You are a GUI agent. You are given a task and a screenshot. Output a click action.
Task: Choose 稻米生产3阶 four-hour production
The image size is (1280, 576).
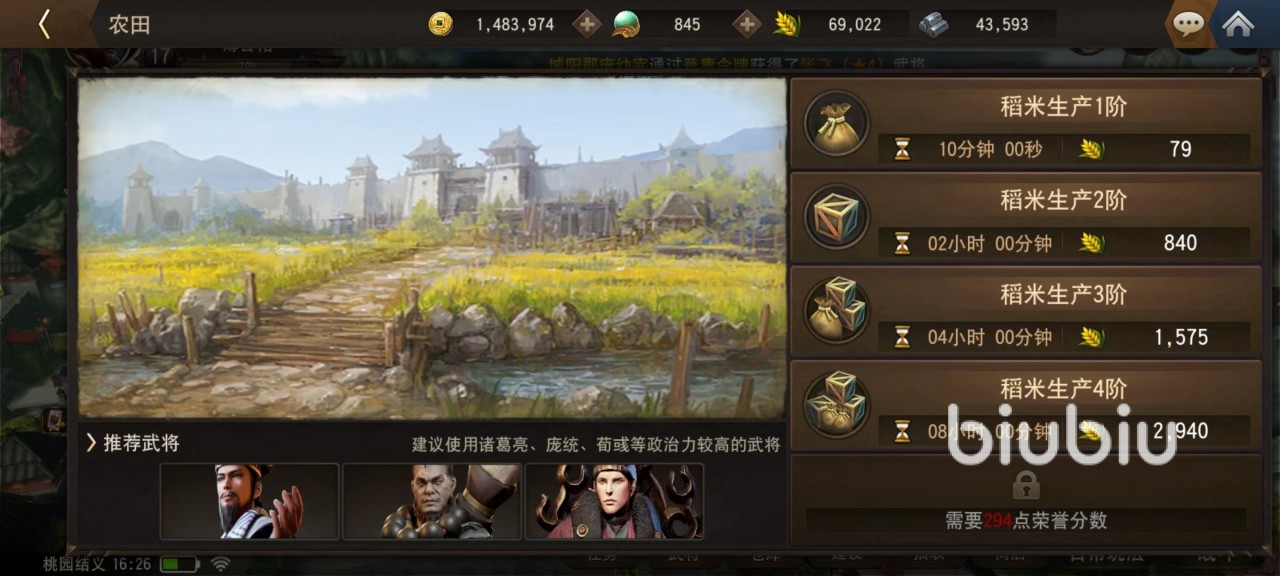[x=1025, y=311]
